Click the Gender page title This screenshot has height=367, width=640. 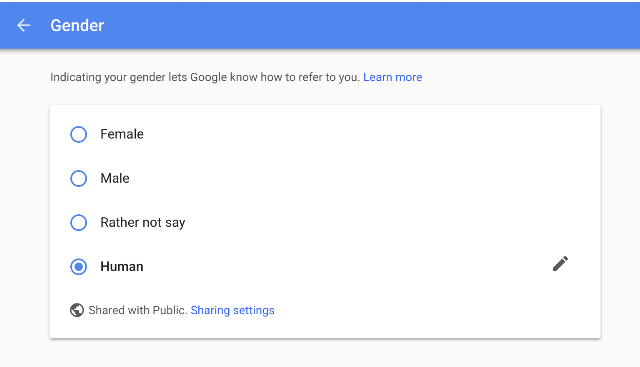point(77,25)
